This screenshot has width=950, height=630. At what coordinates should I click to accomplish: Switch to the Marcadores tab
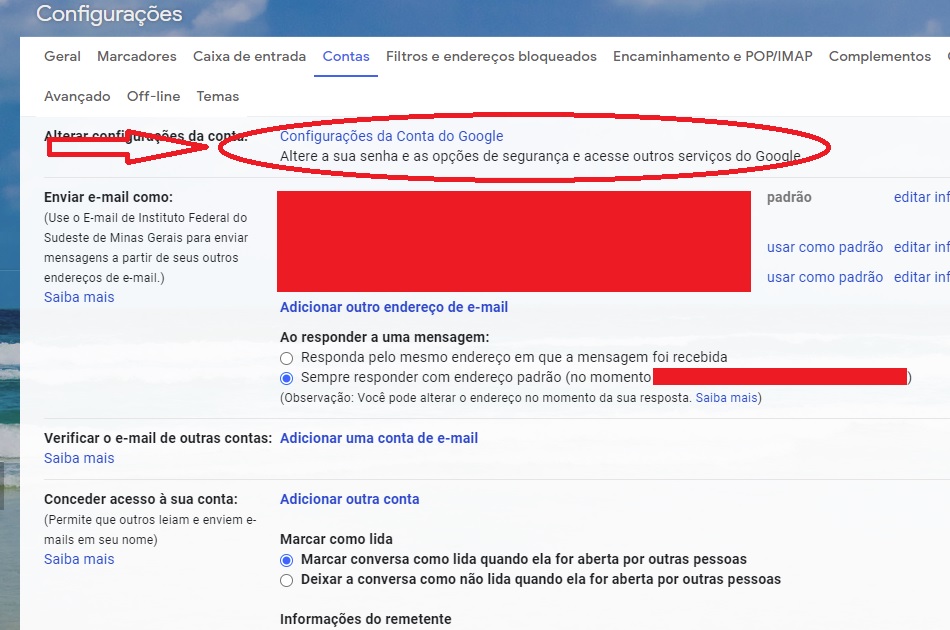137,57
